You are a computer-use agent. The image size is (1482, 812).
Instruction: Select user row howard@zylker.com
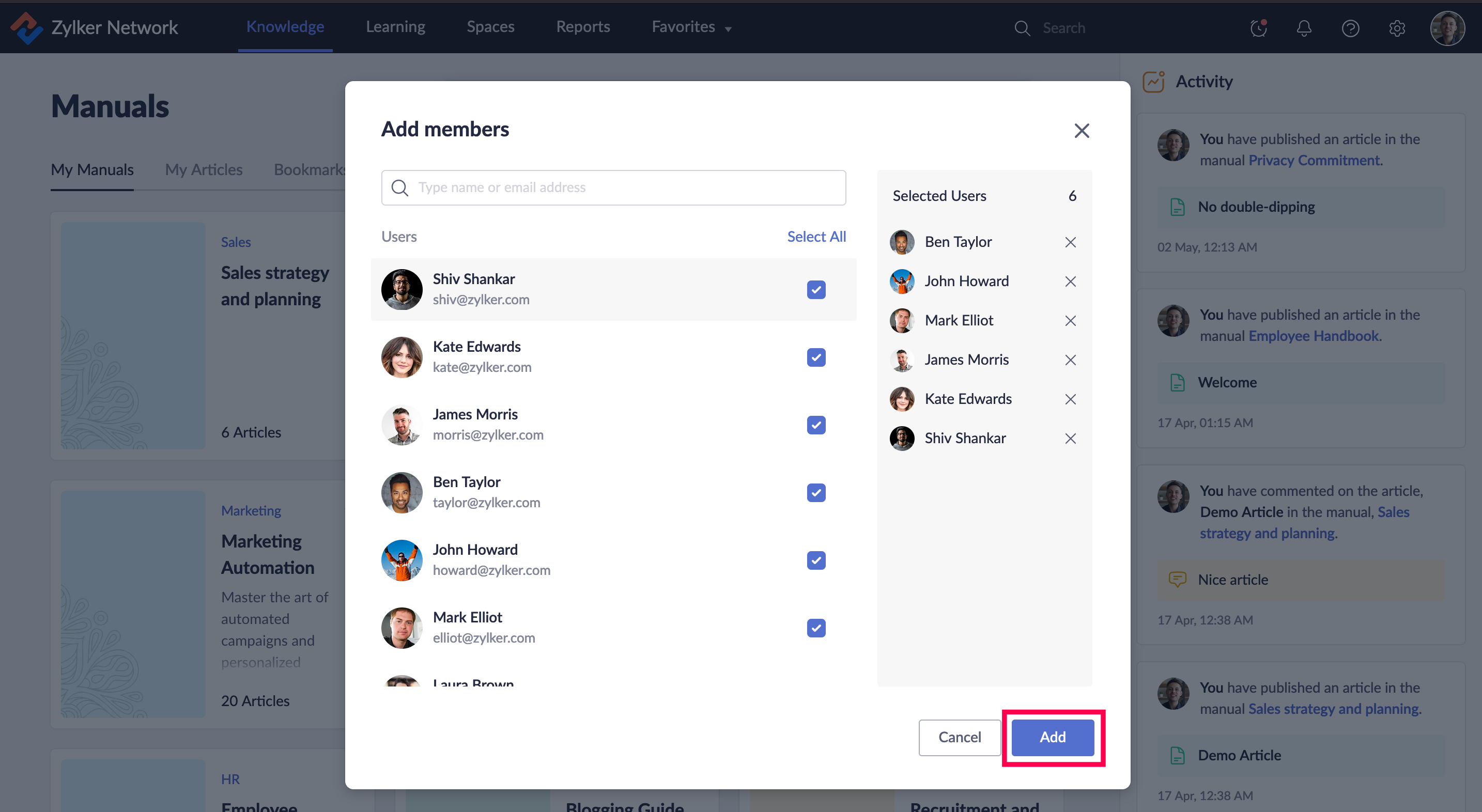point(613,560)
